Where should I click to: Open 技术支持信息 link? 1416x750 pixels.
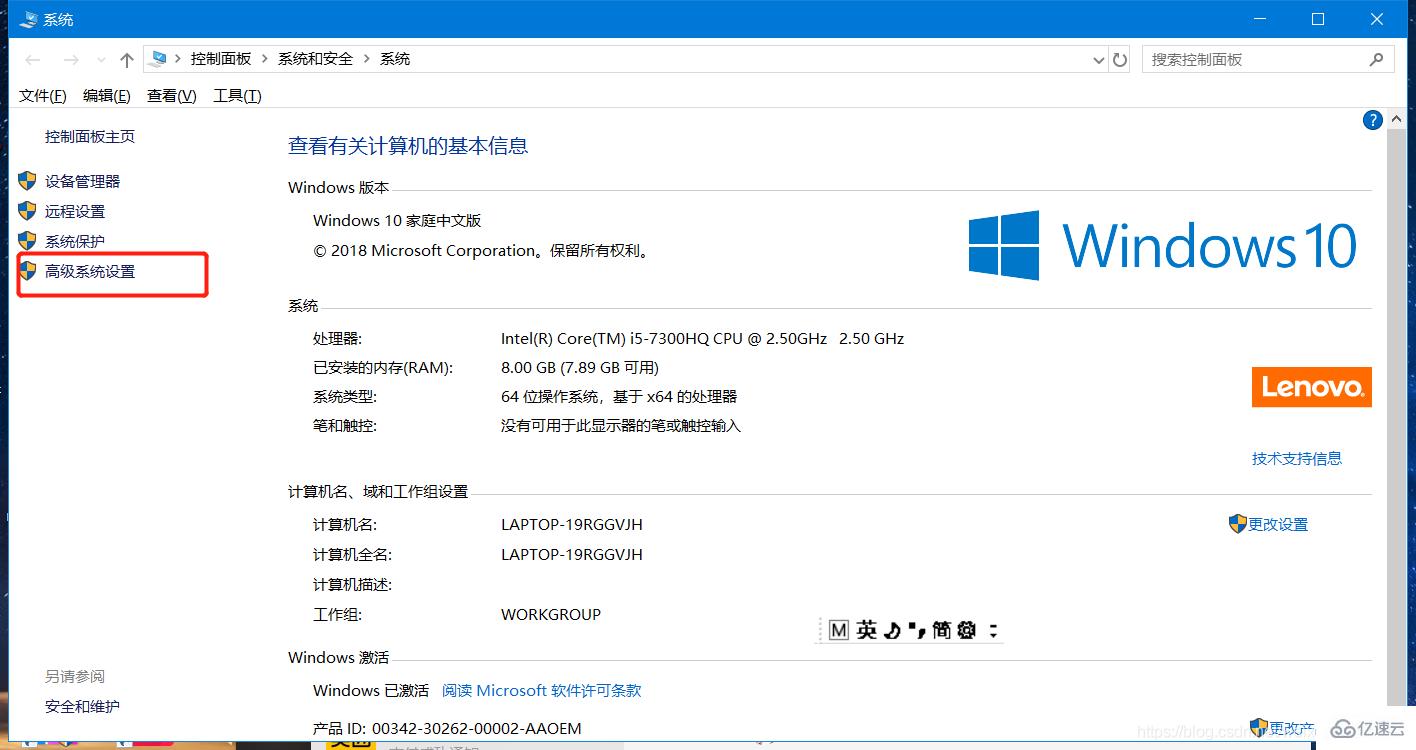click(x=1297, y=458)
